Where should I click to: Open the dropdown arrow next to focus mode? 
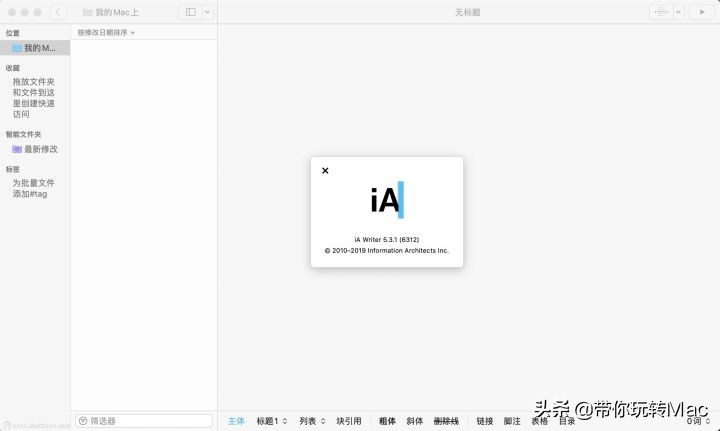coord(678,12)
